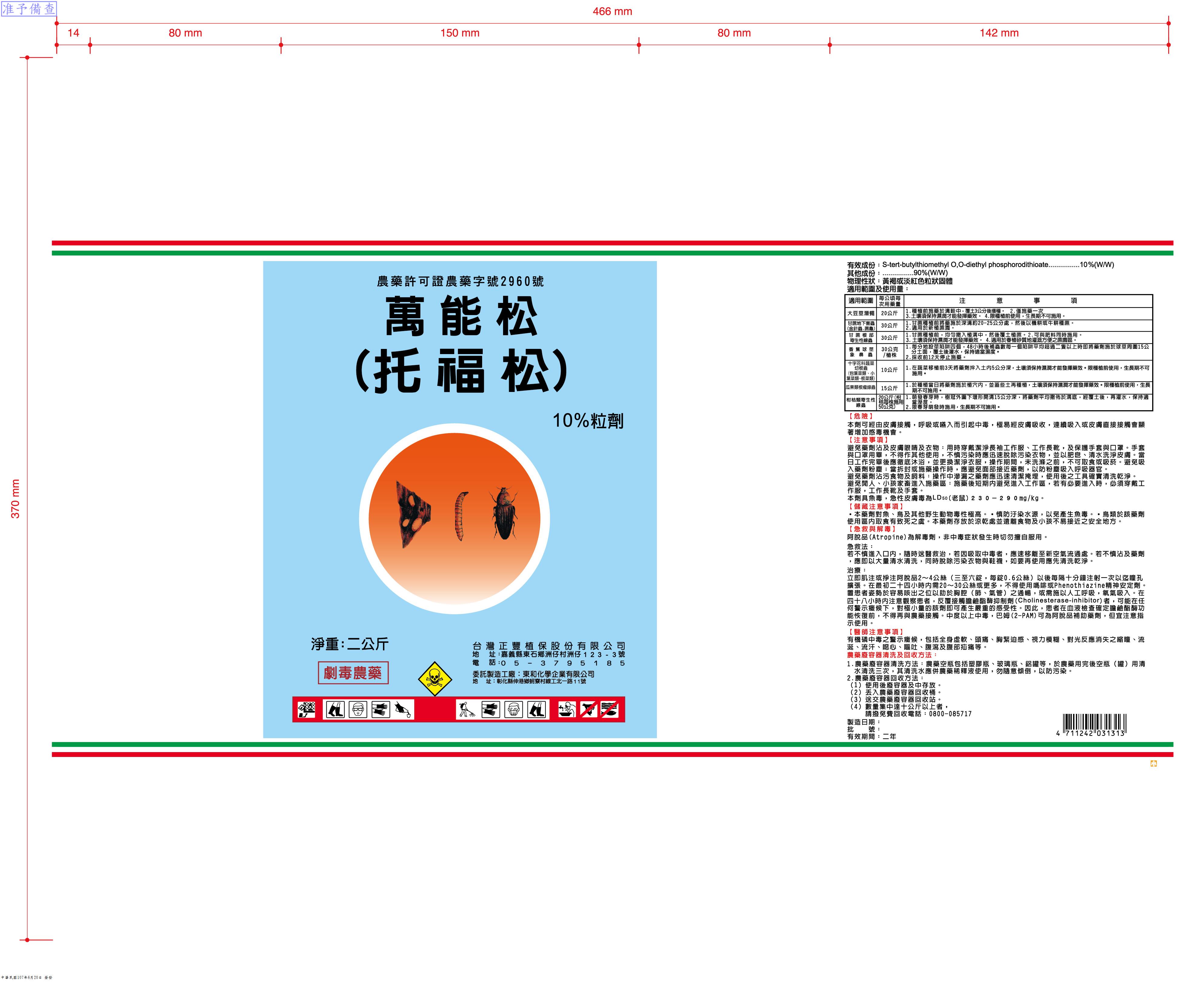Viewport: 1204px width, 982px height.
Task: Select the backpack sprayer person pictogram
Action: click(467, 709)
